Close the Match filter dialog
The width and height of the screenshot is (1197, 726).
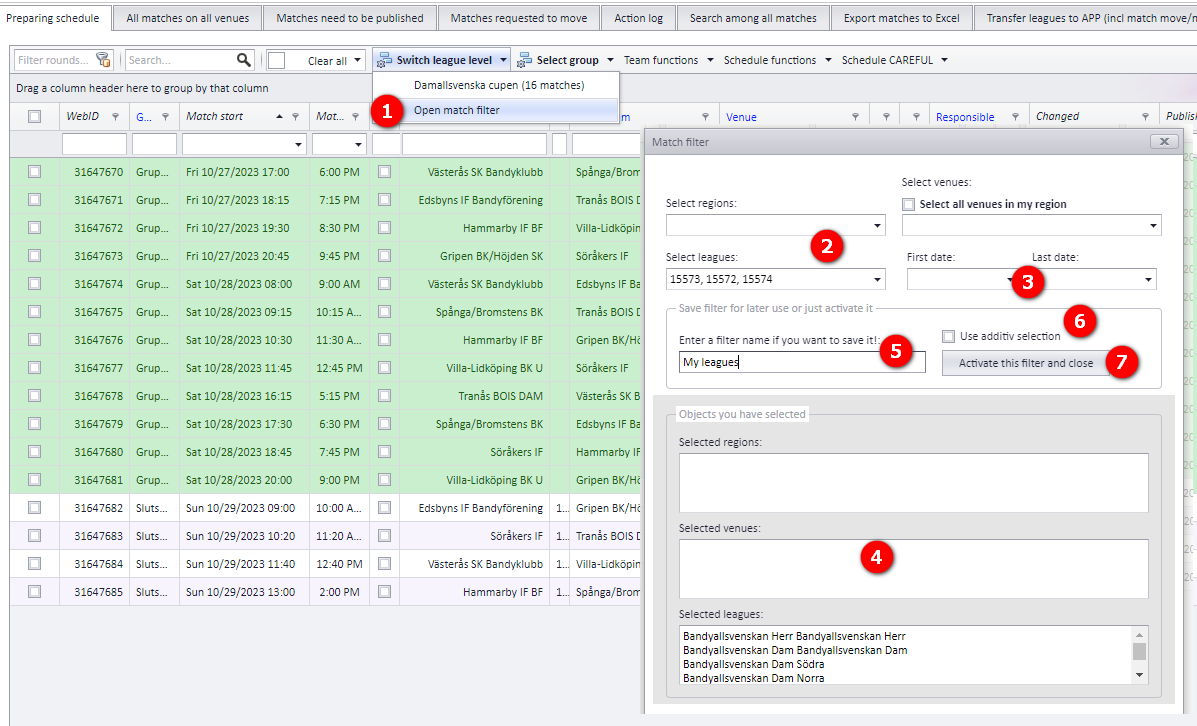[x=1163, y=141]
